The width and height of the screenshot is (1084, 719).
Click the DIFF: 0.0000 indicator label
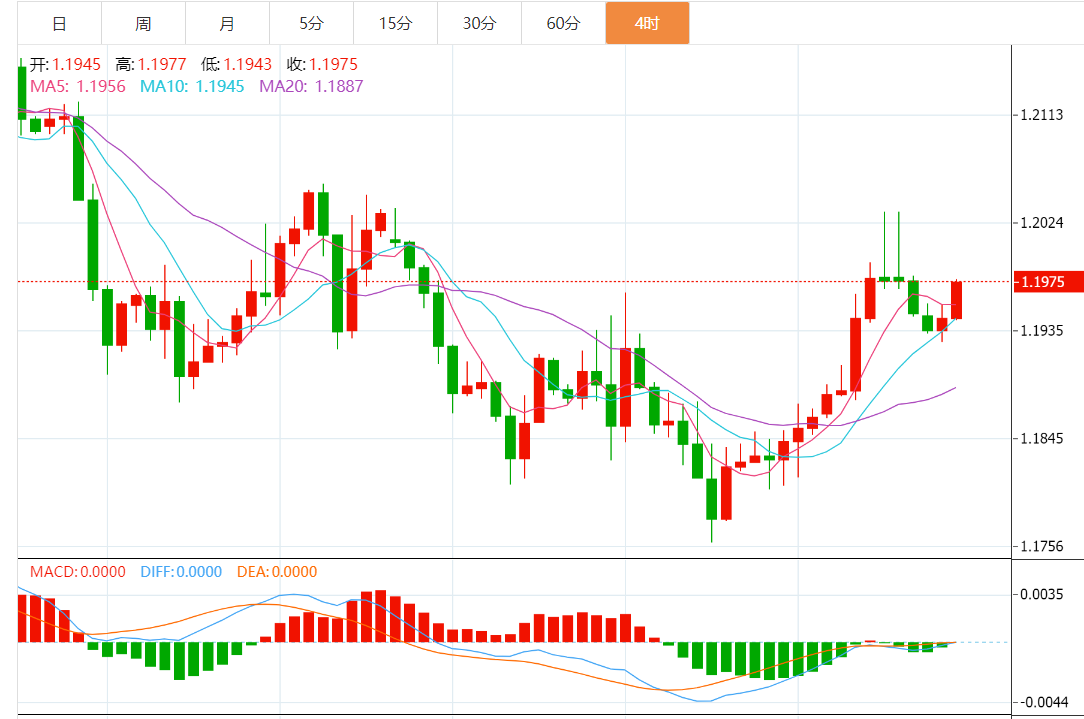click(x=181, y=572)
